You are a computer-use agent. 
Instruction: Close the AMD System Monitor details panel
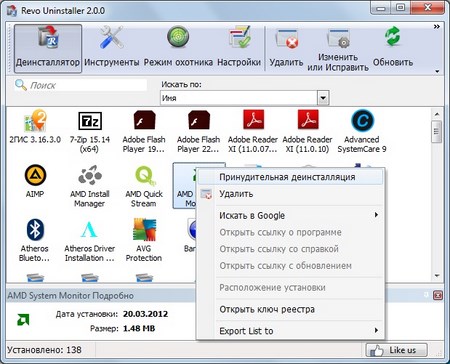coord(438,295)
